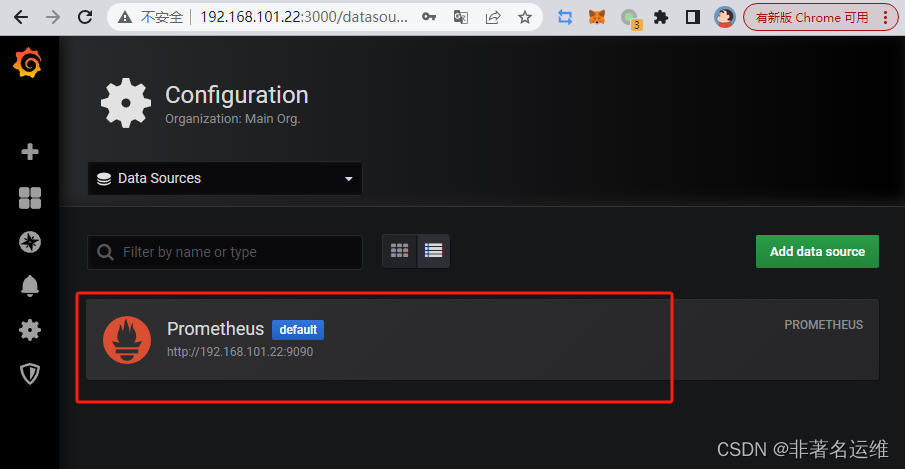Open the saved password key icon
905x469 pixels.
click(x=429, y=17)
